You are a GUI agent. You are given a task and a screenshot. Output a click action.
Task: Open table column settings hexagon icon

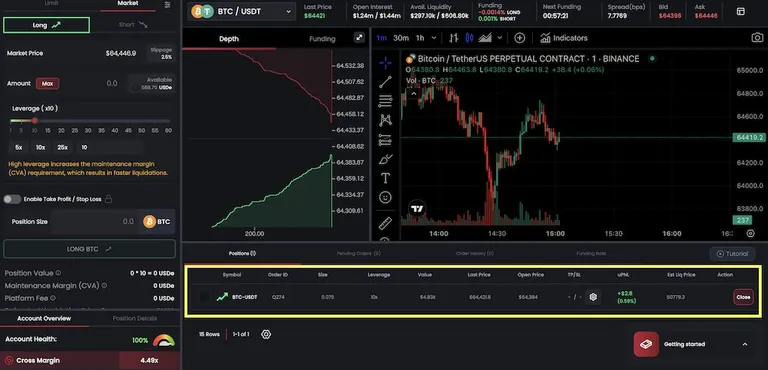click(266, 334)
